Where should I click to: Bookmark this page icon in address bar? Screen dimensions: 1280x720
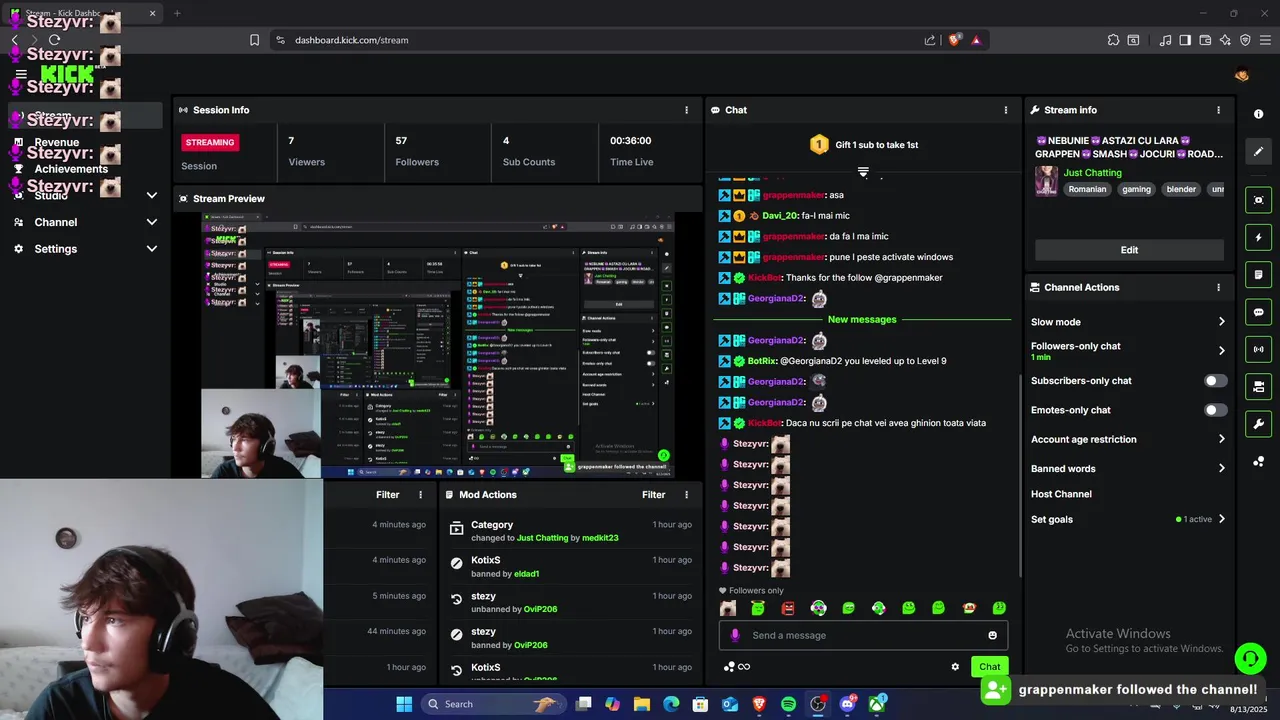tap(254, 40)
